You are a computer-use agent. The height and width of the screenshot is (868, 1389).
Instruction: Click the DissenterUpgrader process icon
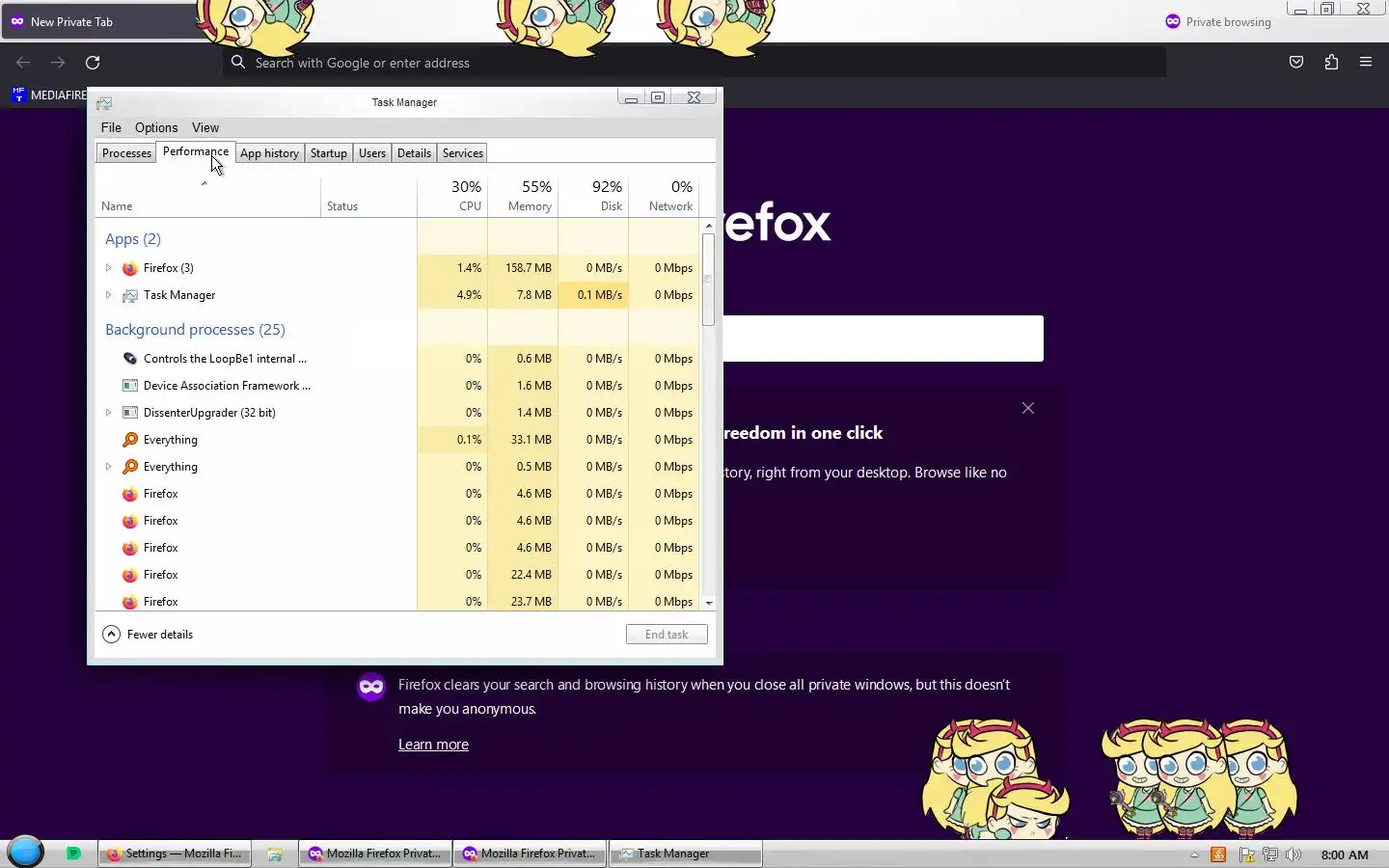tap(130, 413)
